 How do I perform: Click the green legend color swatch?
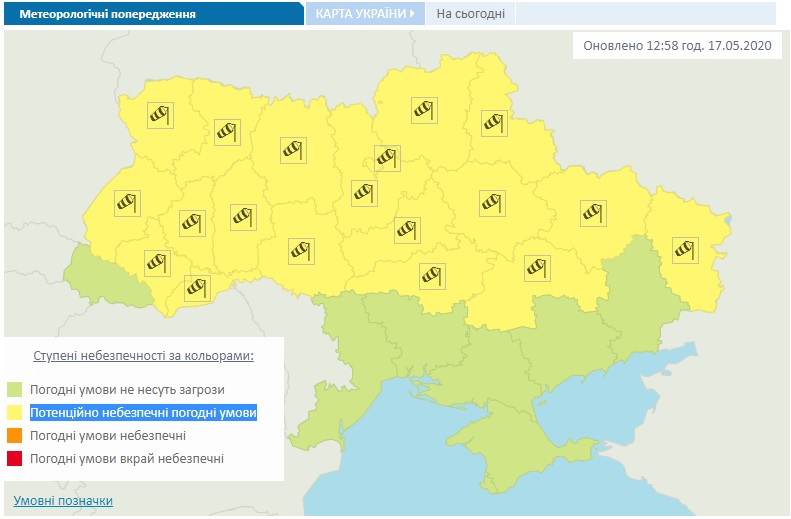pos(14,389)
